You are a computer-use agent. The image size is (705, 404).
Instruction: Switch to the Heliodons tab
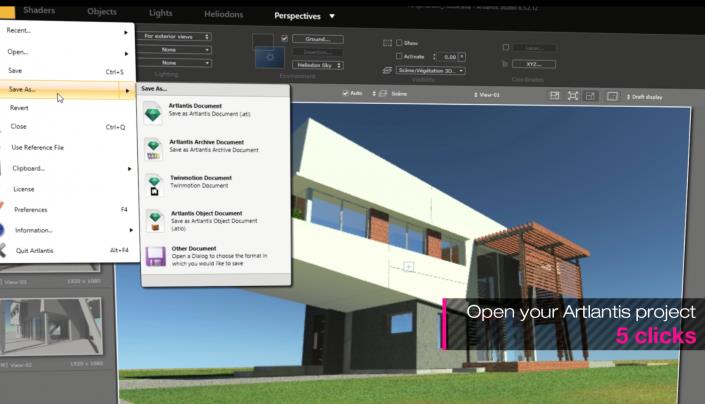223,14
